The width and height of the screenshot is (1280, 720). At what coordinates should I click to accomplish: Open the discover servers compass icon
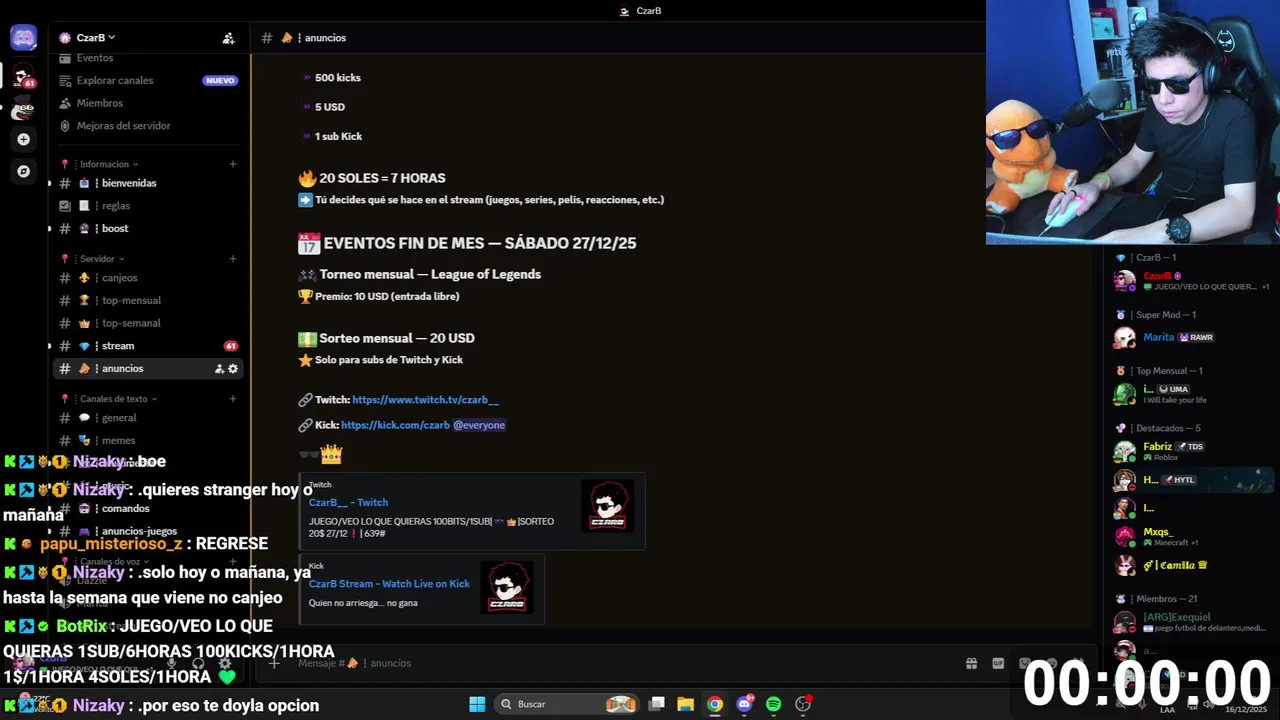click(23, 171)
